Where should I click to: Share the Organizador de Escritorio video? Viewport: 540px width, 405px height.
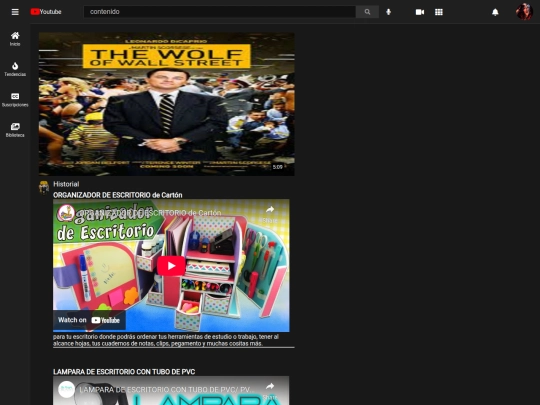[x=270, y=214]
